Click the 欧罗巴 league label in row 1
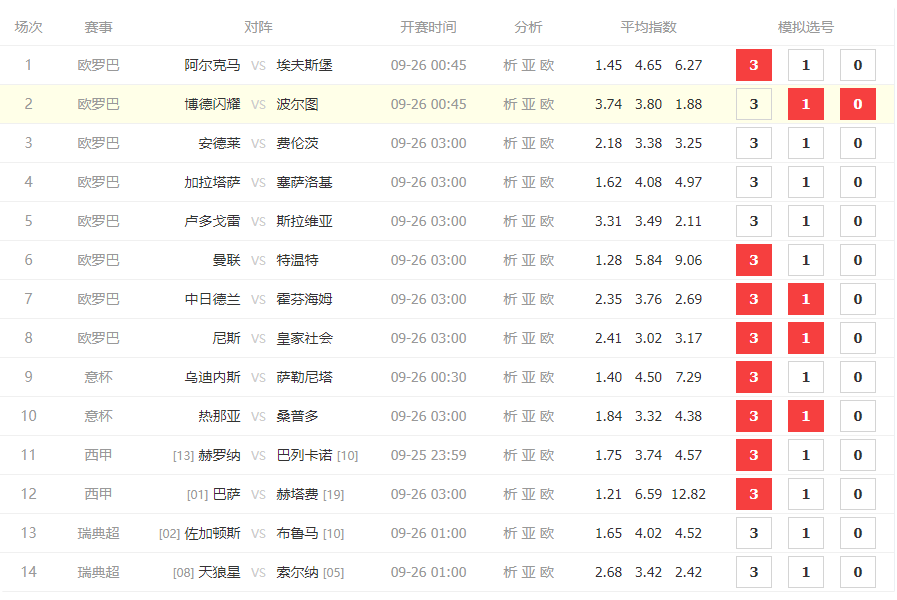 98,65
